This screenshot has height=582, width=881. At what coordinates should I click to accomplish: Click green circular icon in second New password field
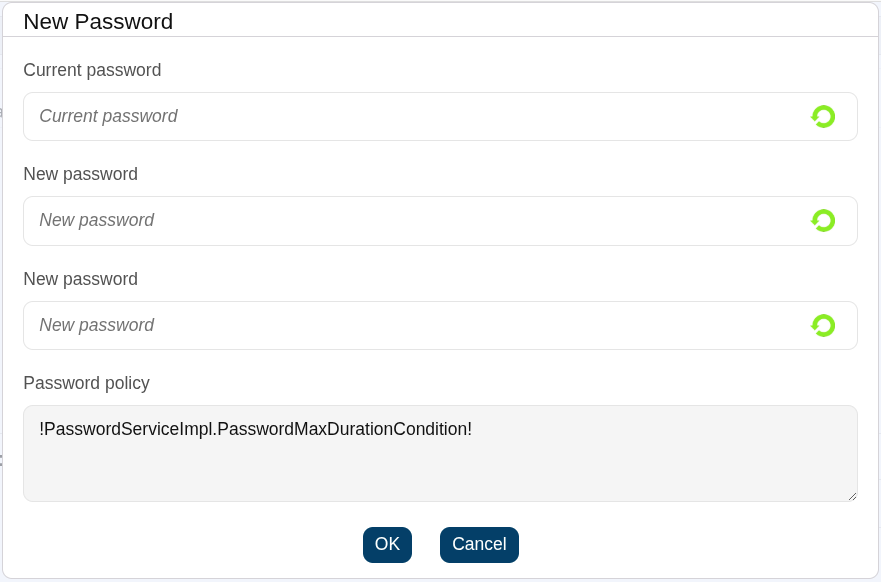823,326
